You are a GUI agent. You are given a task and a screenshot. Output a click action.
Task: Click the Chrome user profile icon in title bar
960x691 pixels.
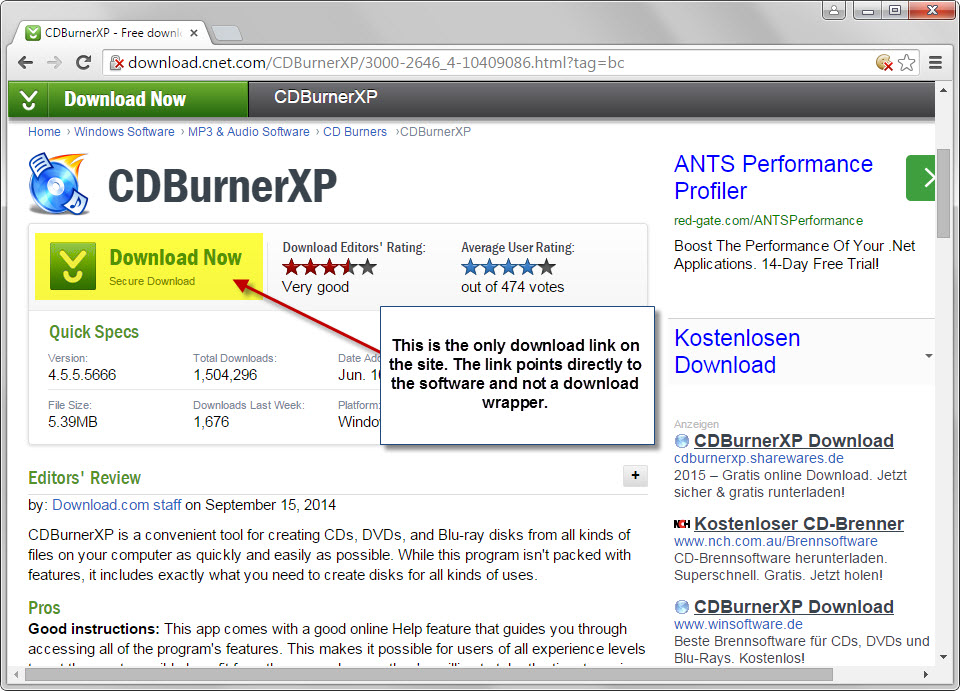click(834, 10)
